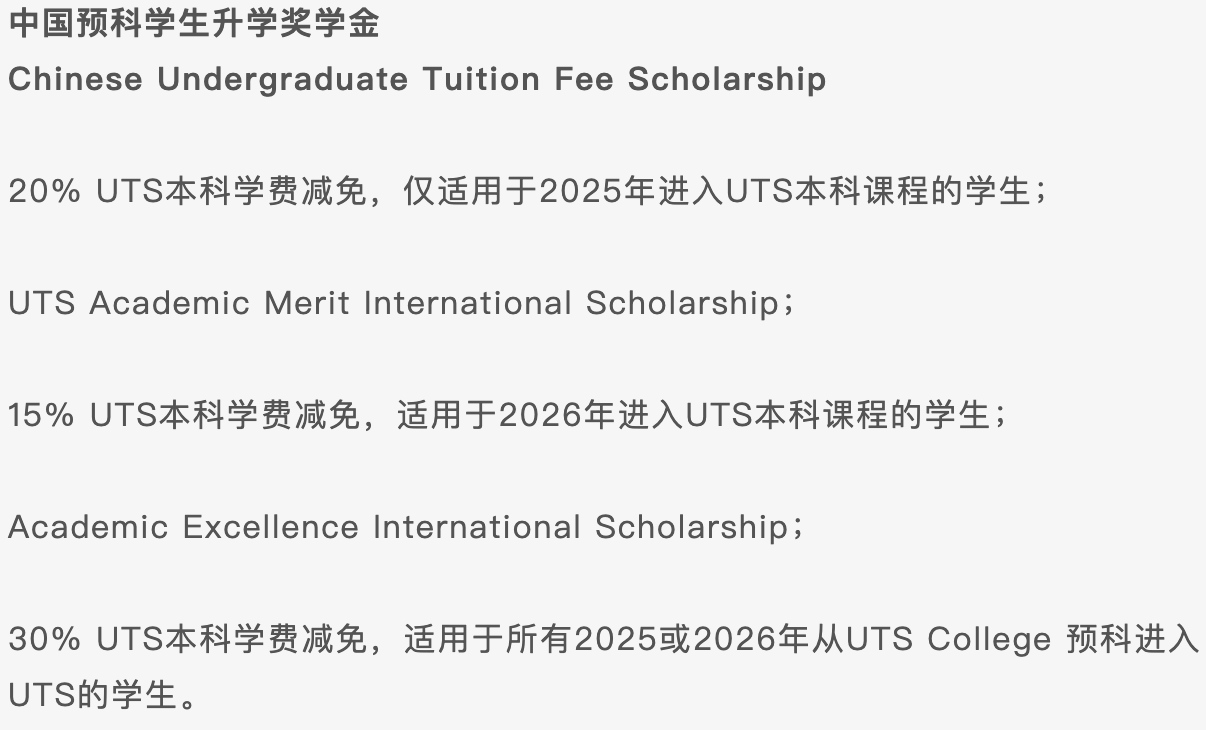Click UTS Academic Merit International Scholarship text
Viewport: 1206px width, 730px height.
click(x=393, y=303)
